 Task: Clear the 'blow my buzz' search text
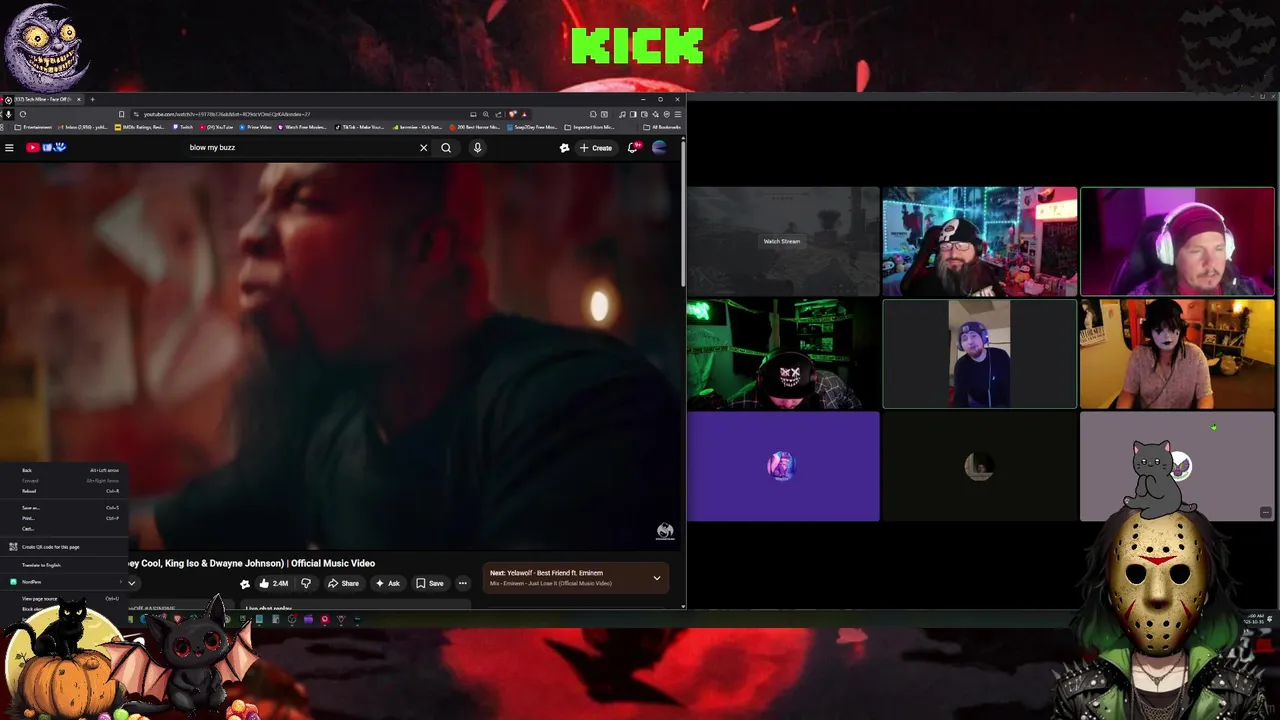coord(423,148)
